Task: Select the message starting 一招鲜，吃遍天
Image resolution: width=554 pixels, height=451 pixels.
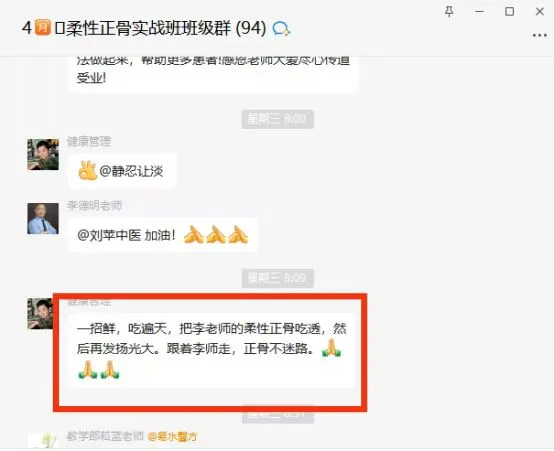Action: [x=211, y=351]
